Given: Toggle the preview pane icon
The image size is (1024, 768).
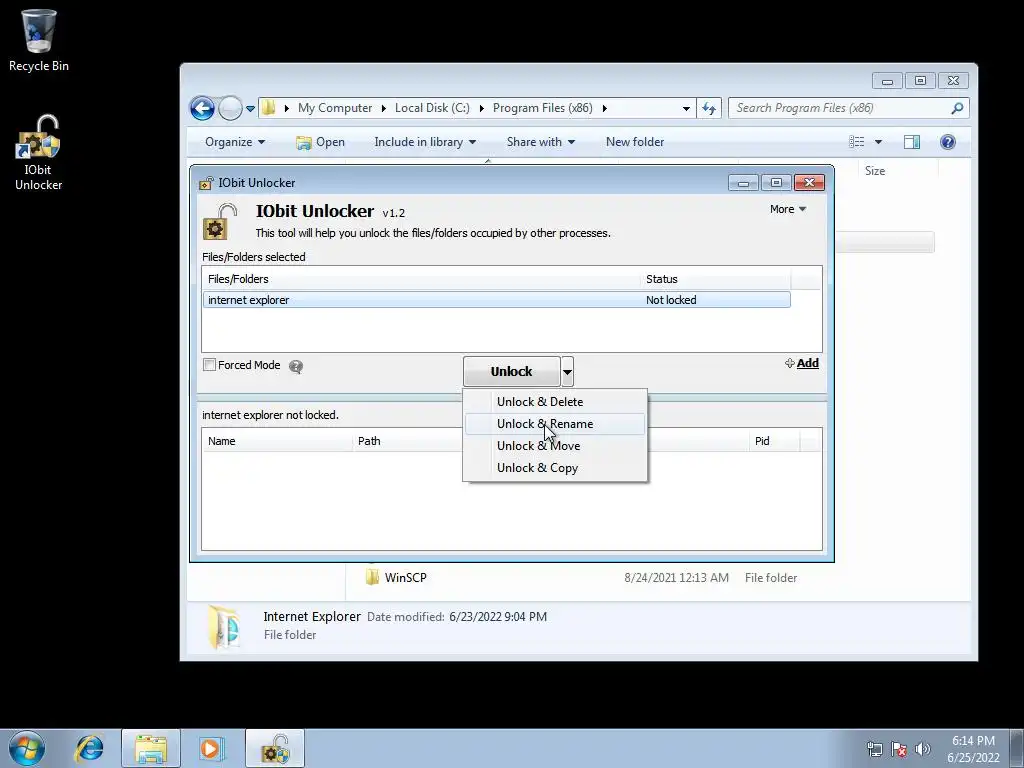Looking at the screenshot, I should point(912,142).
